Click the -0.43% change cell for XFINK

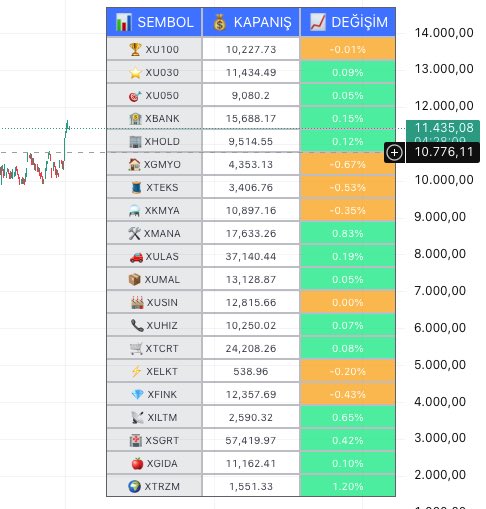pyautogui.click(x=348, y=394)
